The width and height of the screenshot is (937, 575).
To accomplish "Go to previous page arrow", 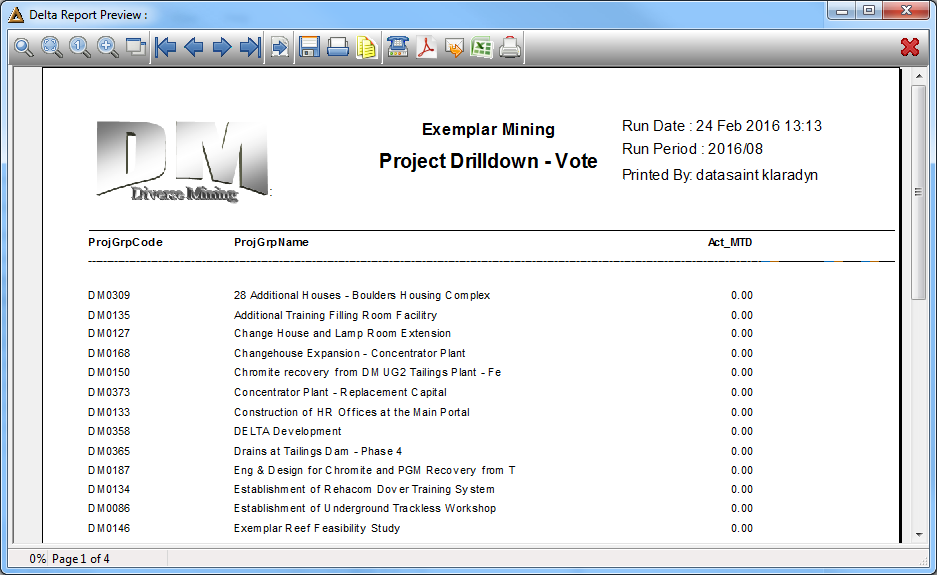I will click(x=194, y=47).
